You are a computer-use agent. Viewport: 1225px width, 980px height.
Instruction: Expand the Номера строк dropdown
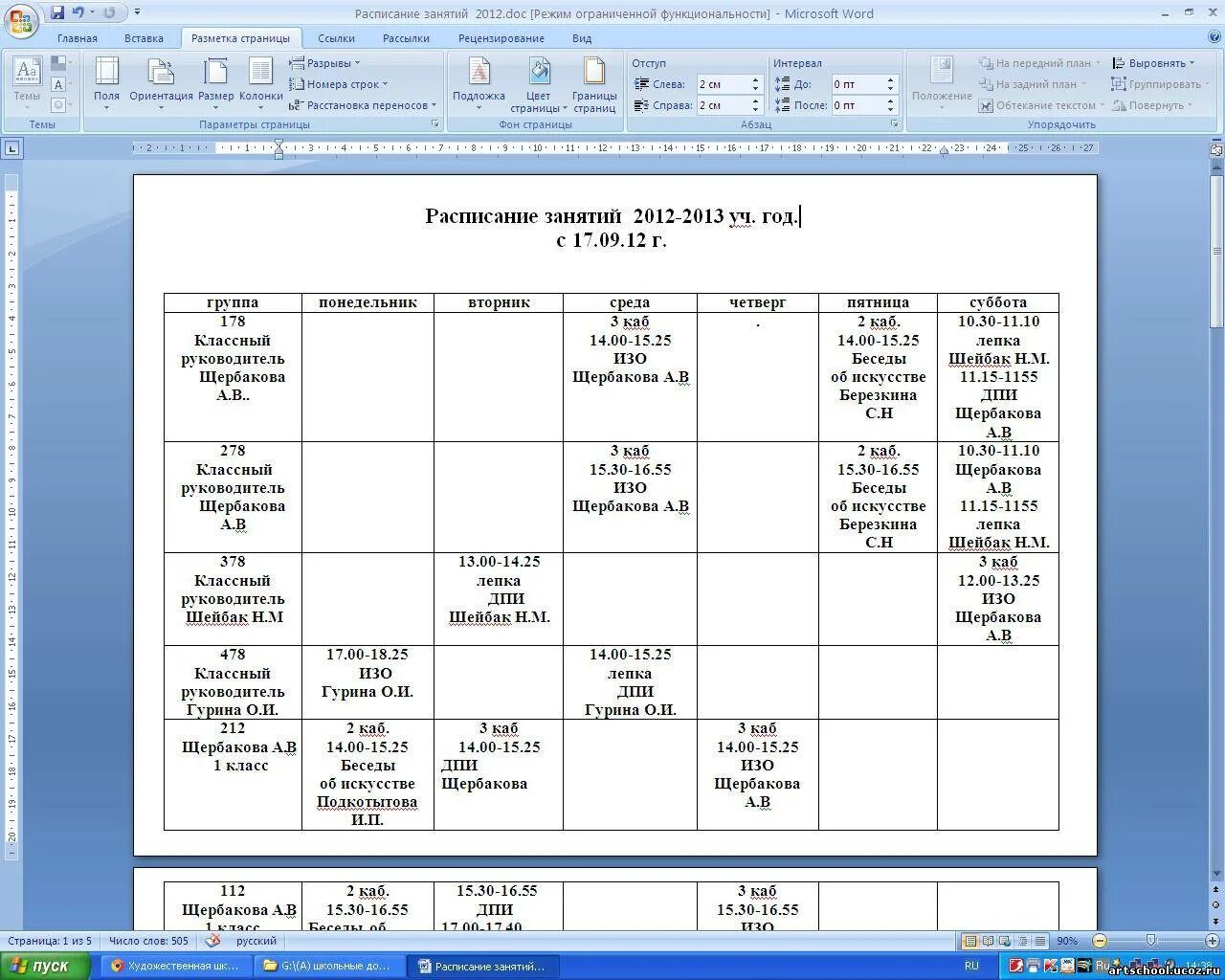339,84
